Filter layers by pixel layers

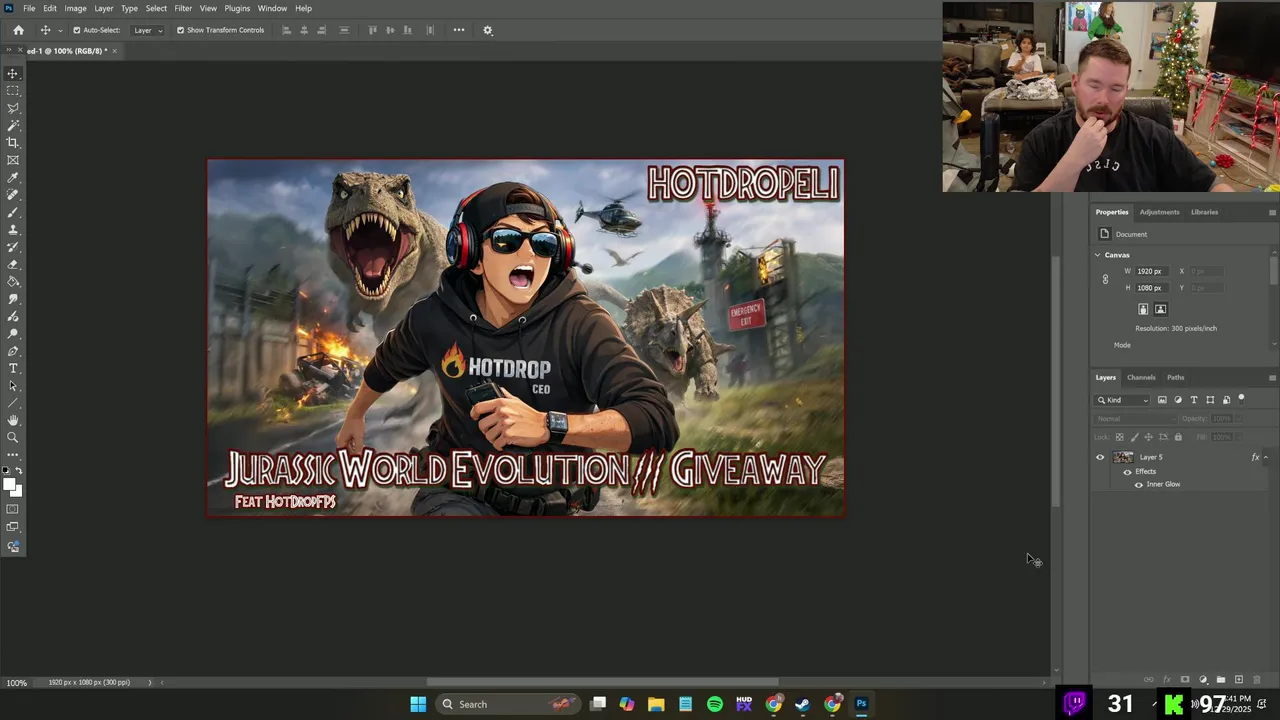click(x=1162, y=400)
